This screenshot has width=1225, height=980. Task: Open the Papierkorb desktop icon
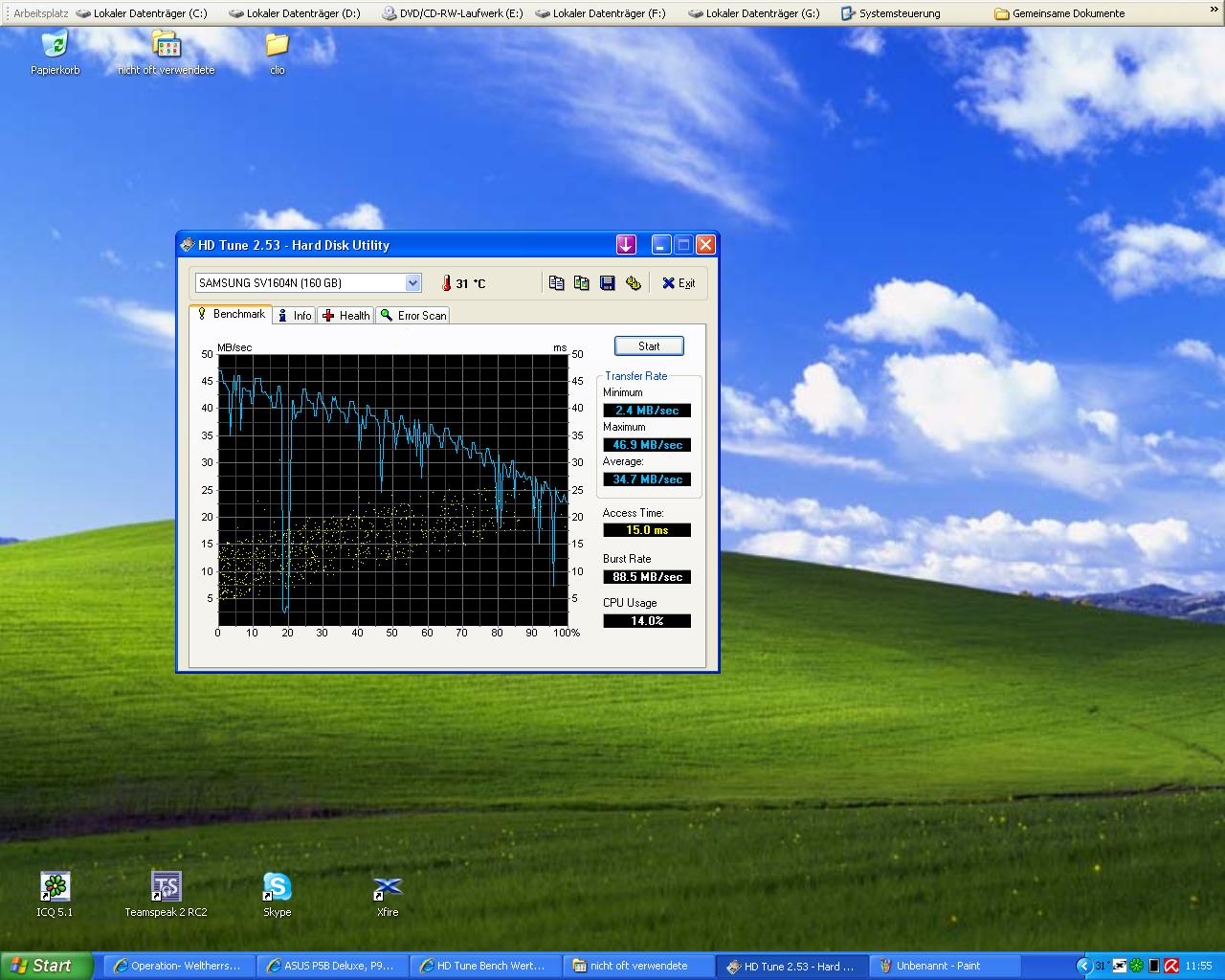(56, 52)
